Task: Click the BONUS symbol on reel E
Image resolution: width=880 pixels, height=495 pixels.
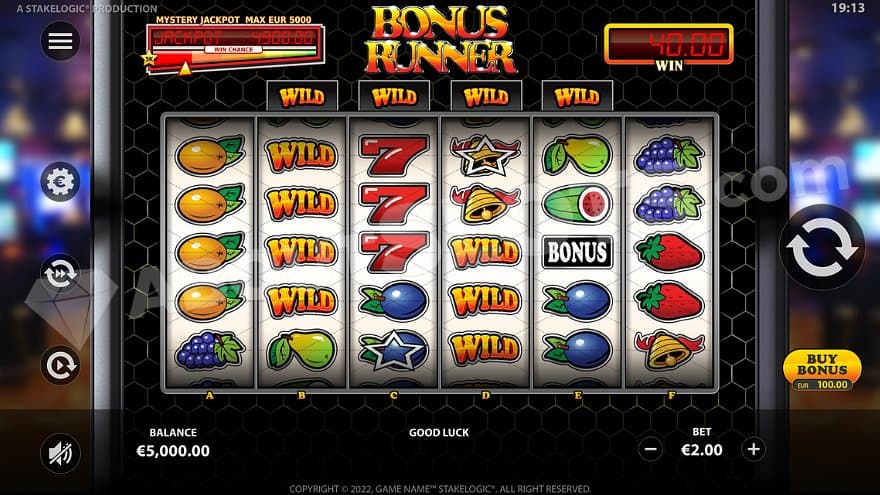Action: click(578, 252)
